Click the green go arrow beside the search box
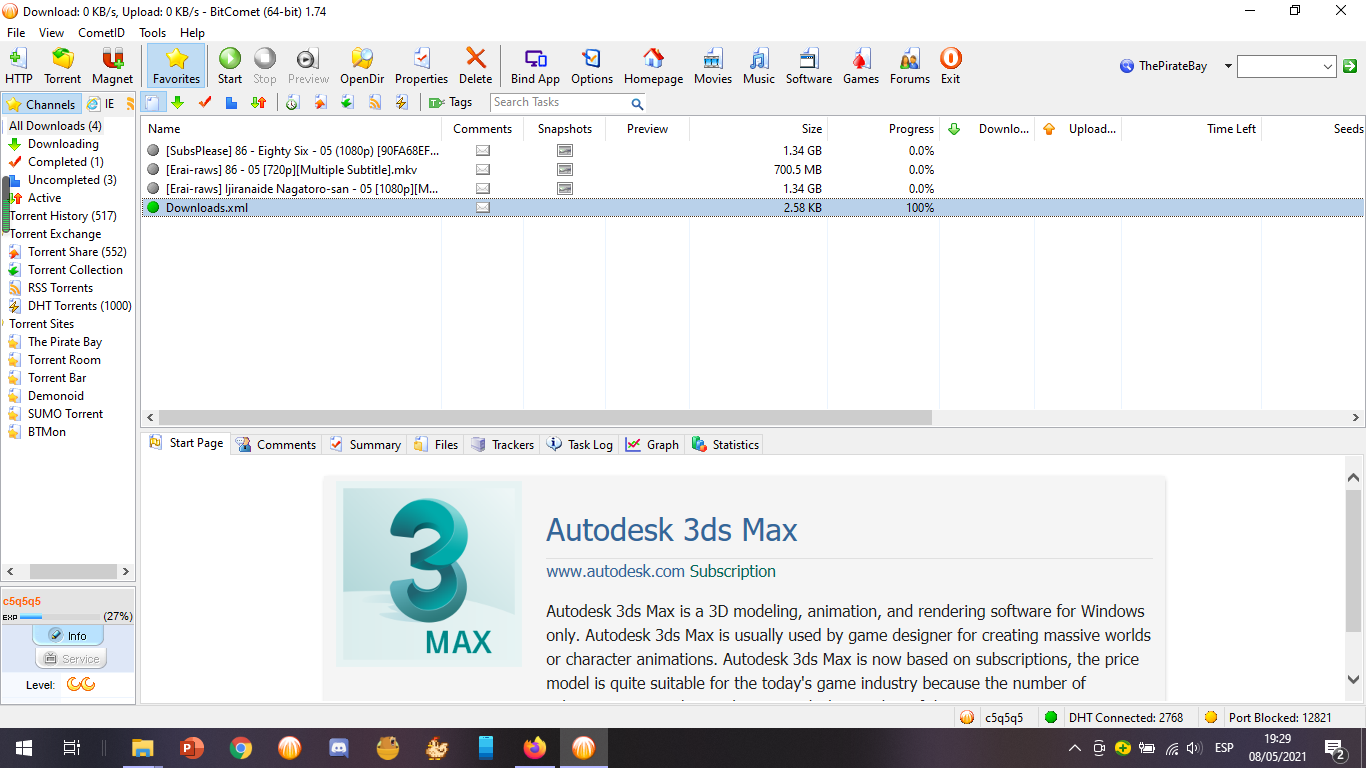The image size is (1366, 768). tap(1350, 66)
